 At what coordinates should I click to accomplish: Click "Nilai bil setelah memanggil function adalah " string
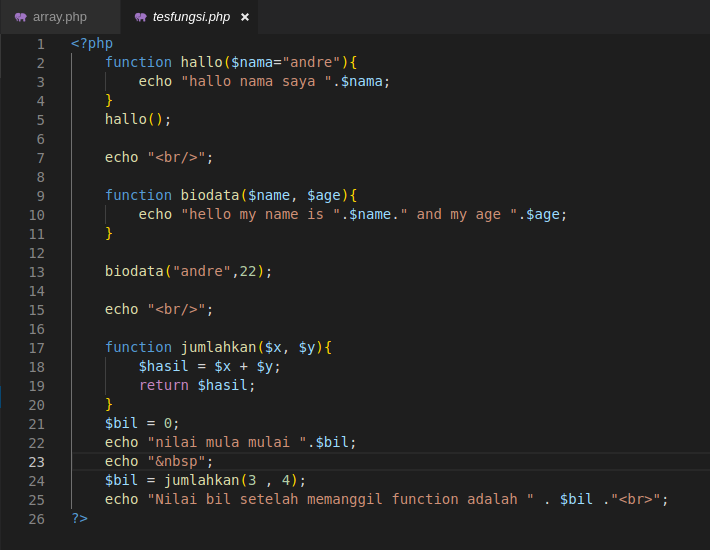[341, 499]
